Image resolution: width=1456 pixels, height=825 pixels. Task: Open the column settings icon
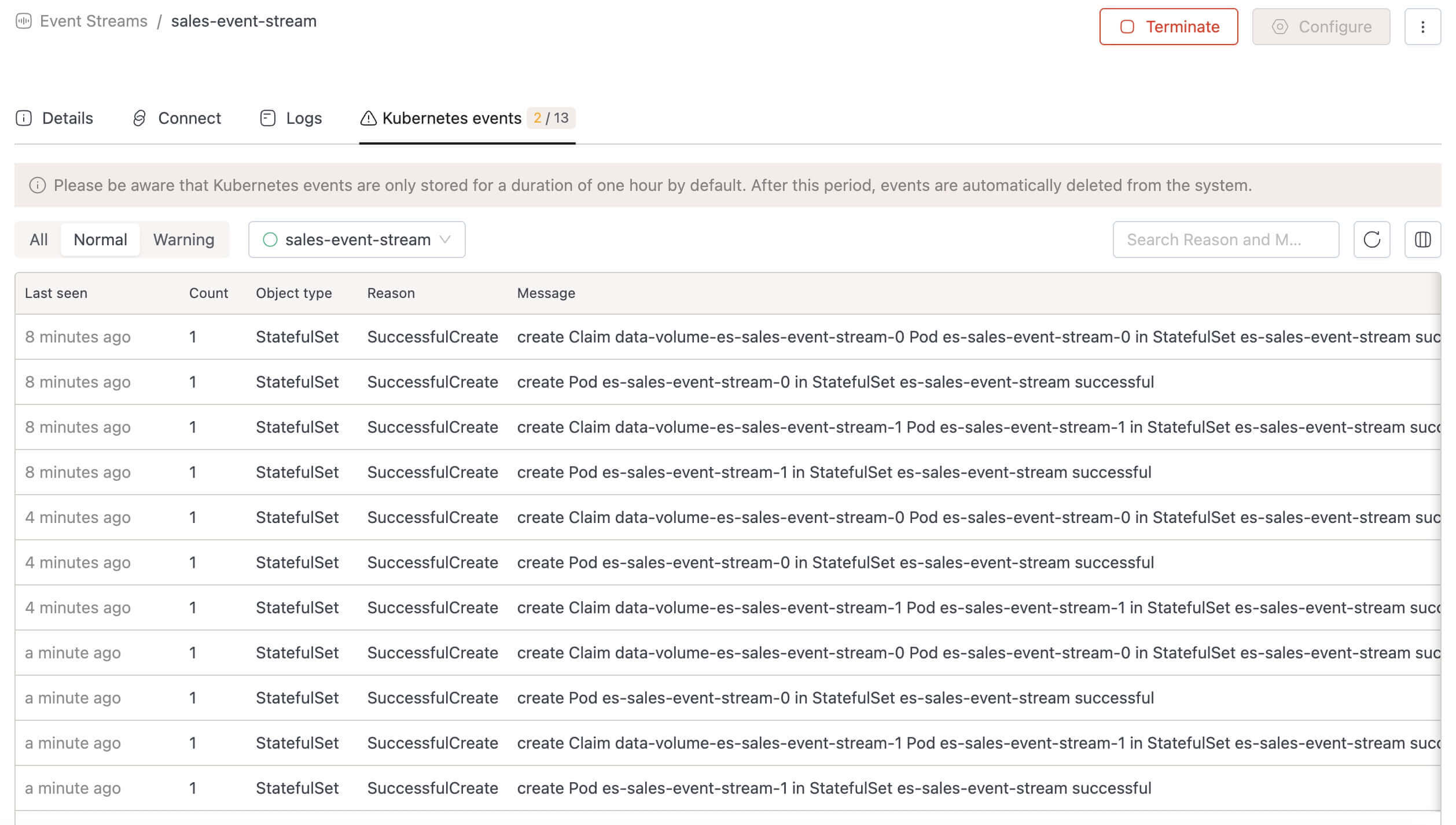tap(1422, 240)
